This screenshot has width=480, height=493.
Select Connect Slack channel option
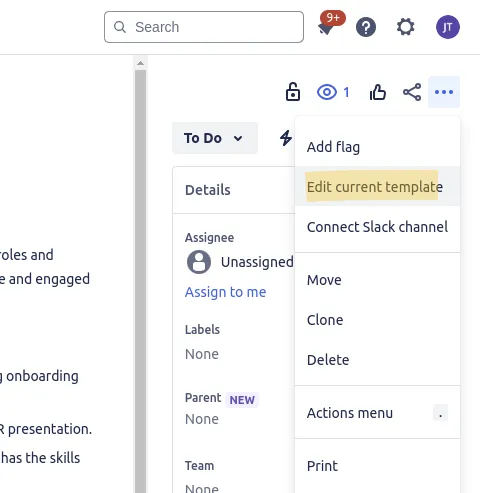coord(377,227)
